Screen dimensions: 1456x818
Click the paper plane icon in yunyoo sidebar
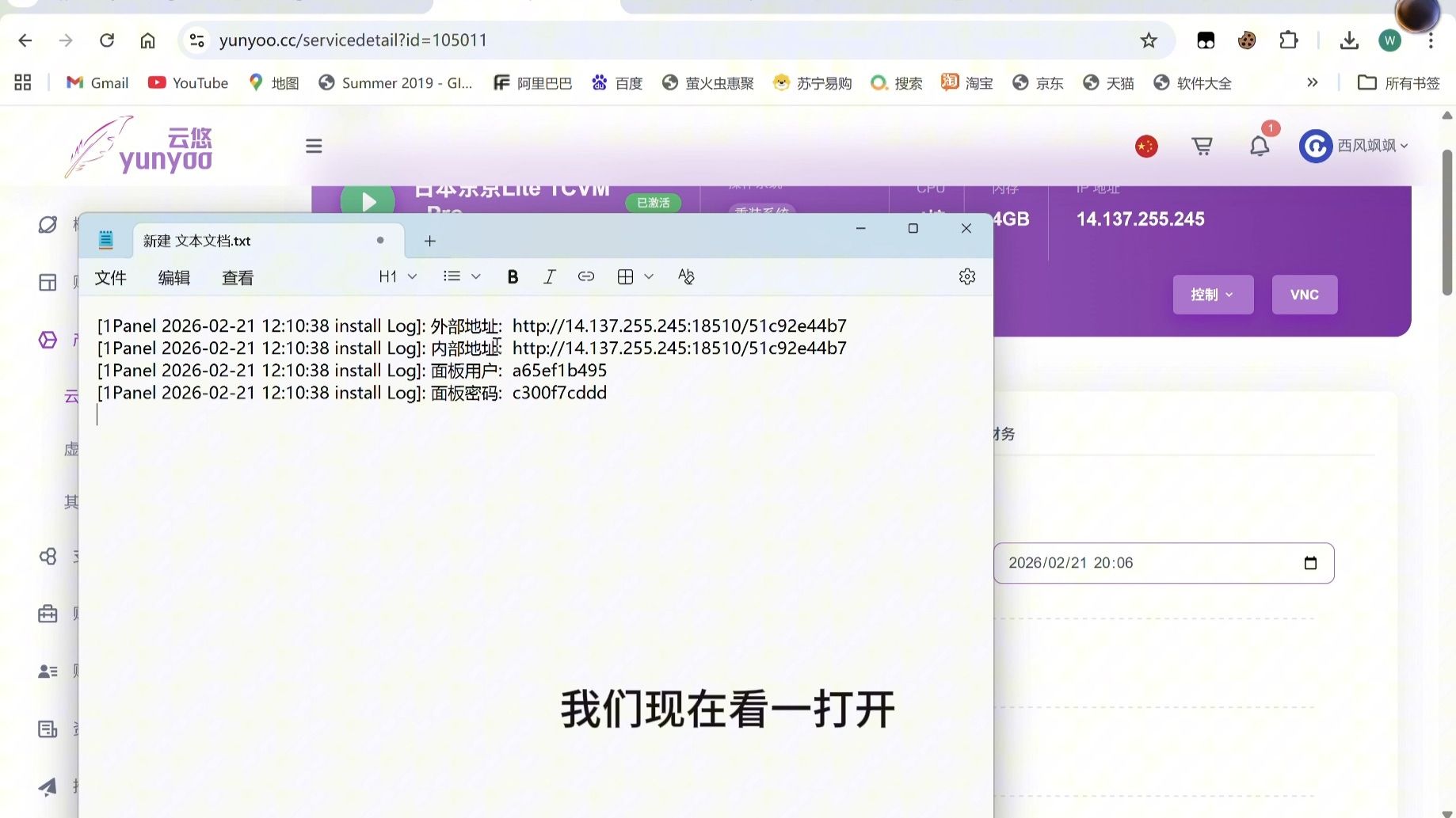(x=48, y=786)
